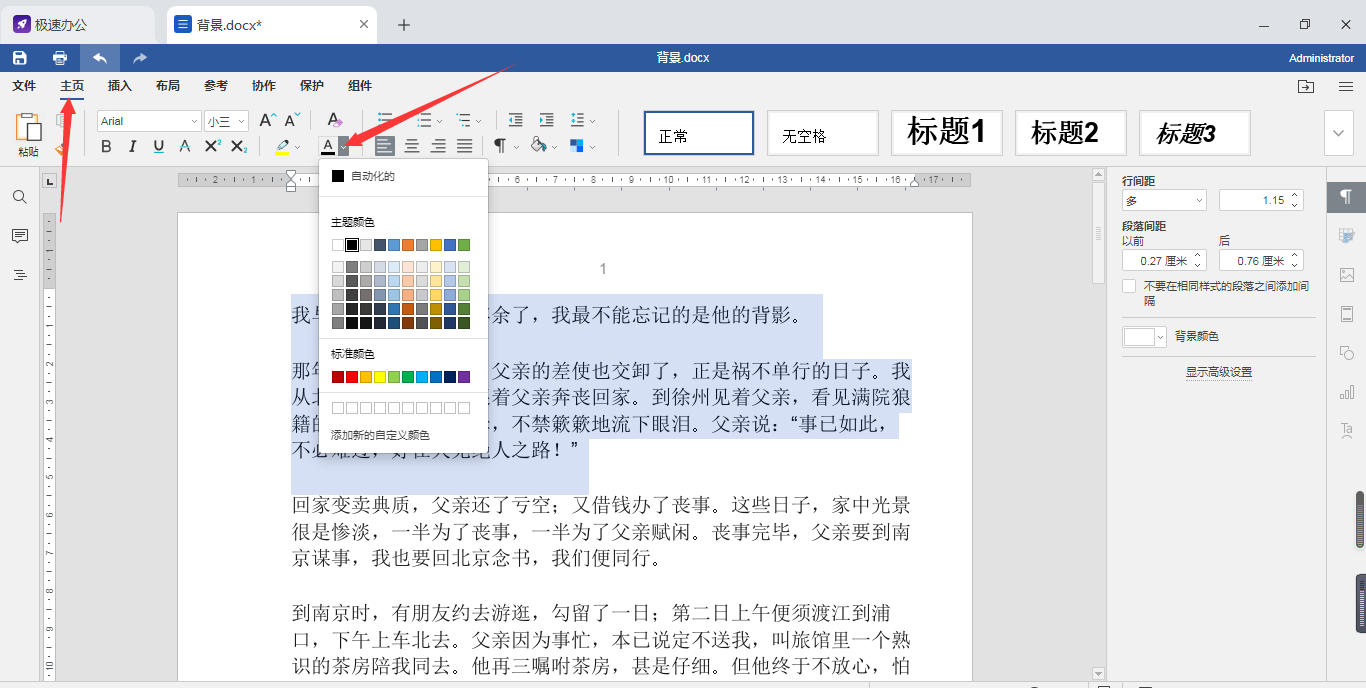The height and width of the screenshot is (688, 1366).
Task: Pick the yellow standard color swatch
Action: (380, 377)
